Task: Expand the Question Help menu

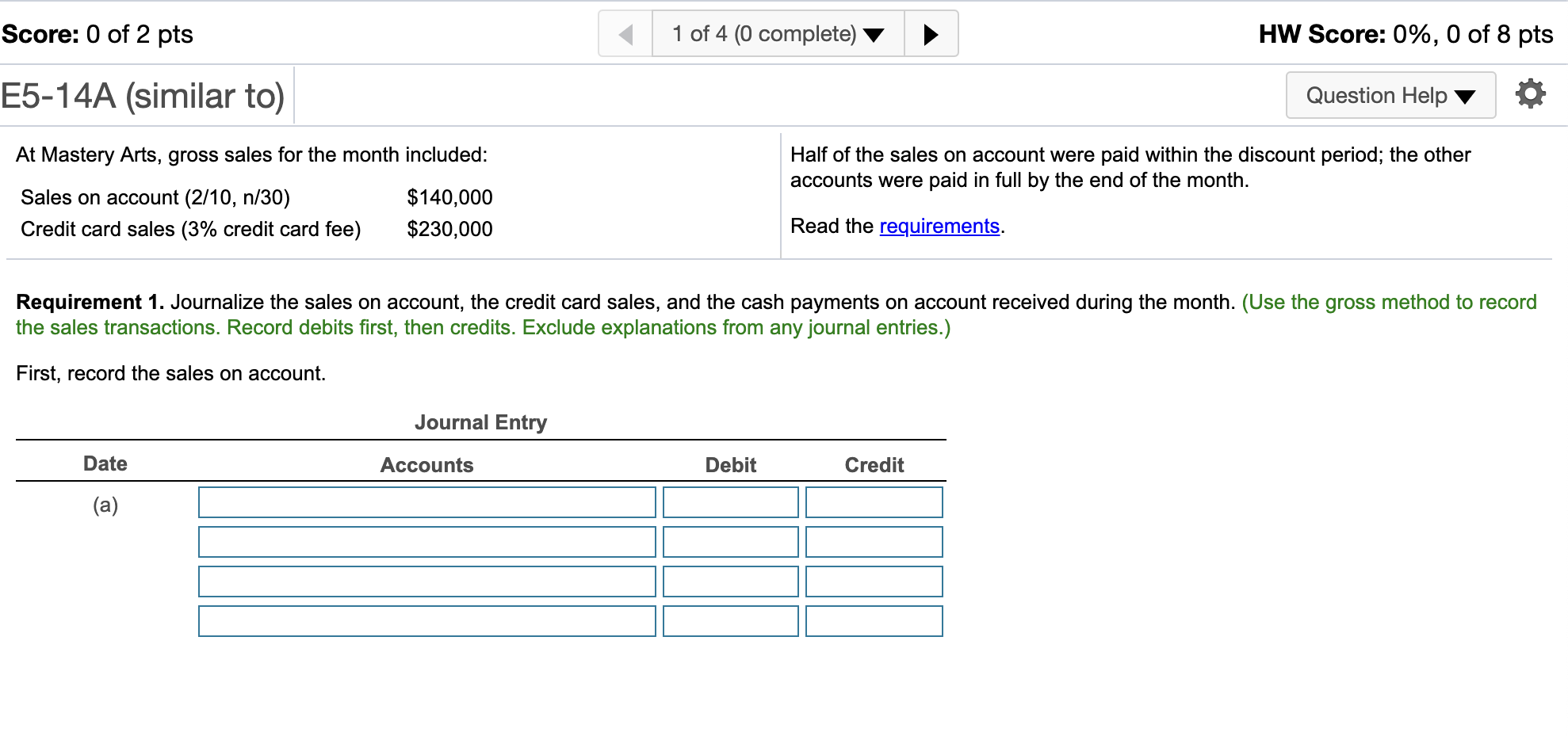Action: coord(1390,95)
